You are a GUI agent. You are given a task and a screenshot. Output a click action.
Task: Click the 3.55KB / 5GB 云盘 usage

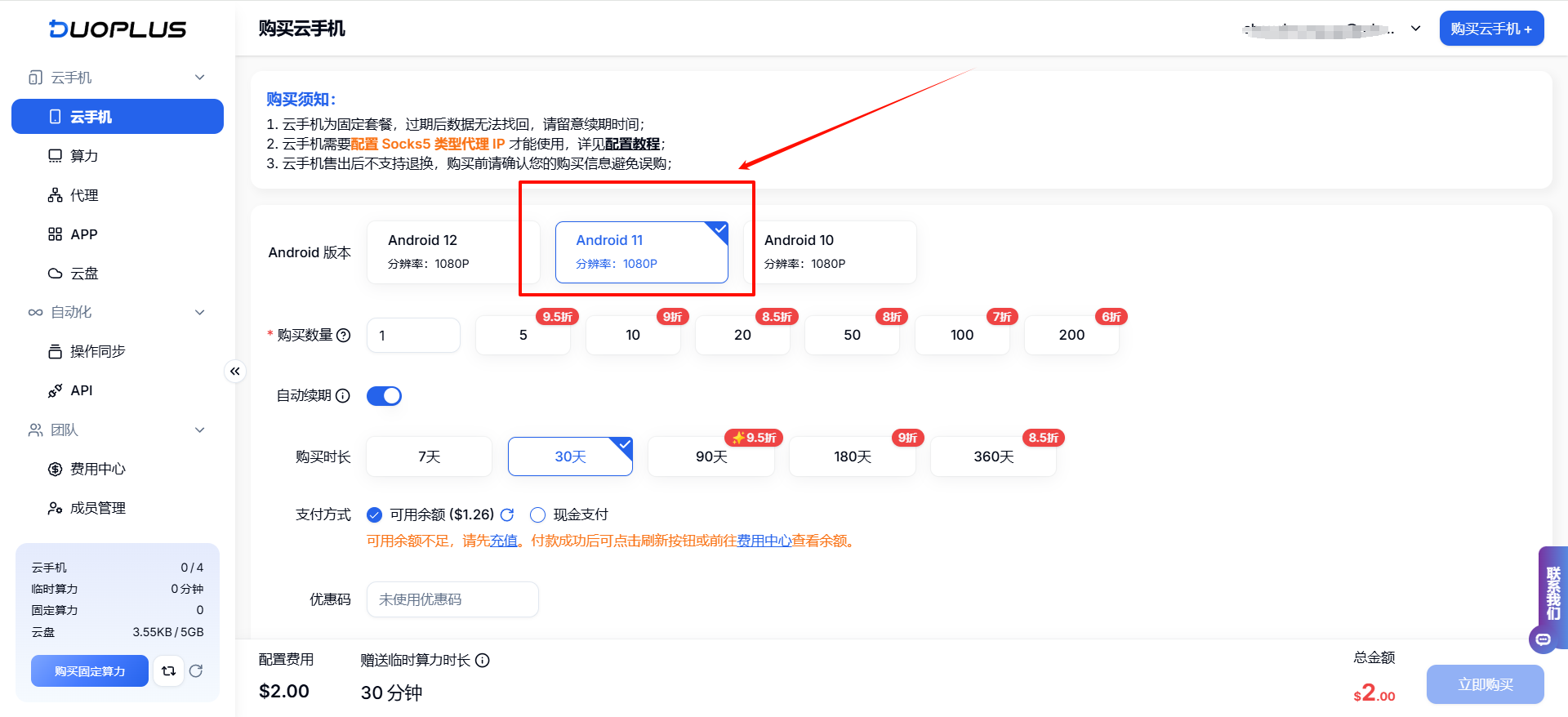click(x=168, y=632)
